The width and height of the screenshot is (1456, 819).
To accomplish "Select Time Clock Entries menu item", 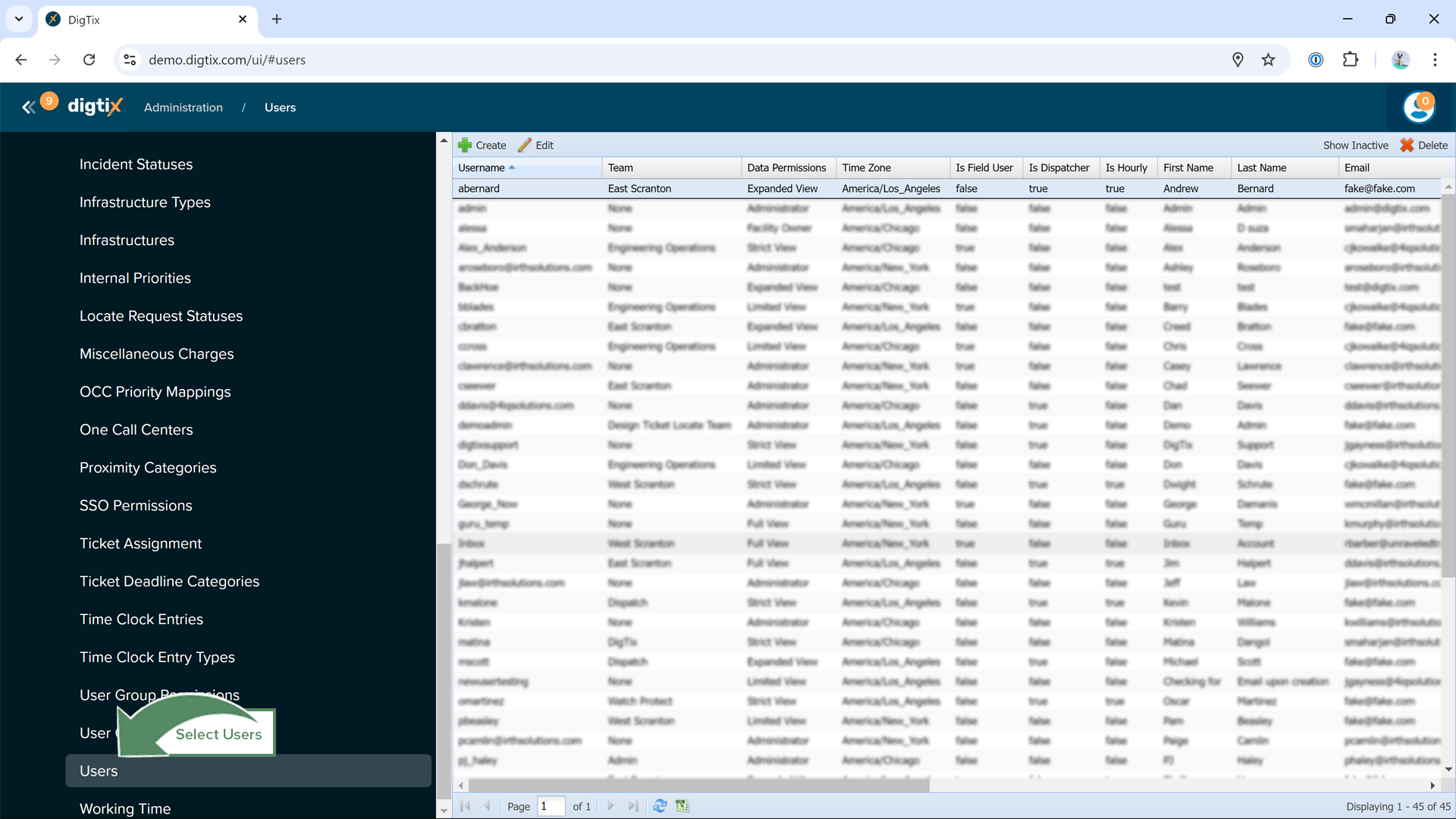I will 141,619.
